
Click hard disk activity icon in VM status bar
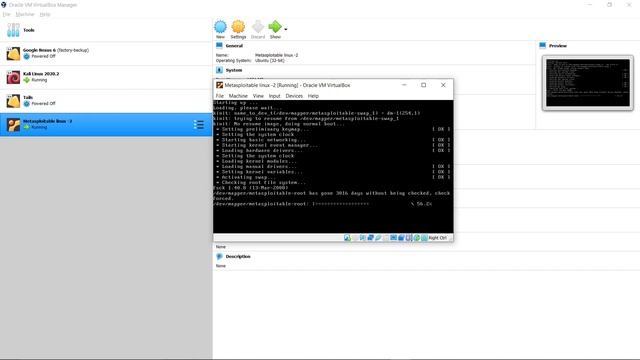[x=347, y=238]
